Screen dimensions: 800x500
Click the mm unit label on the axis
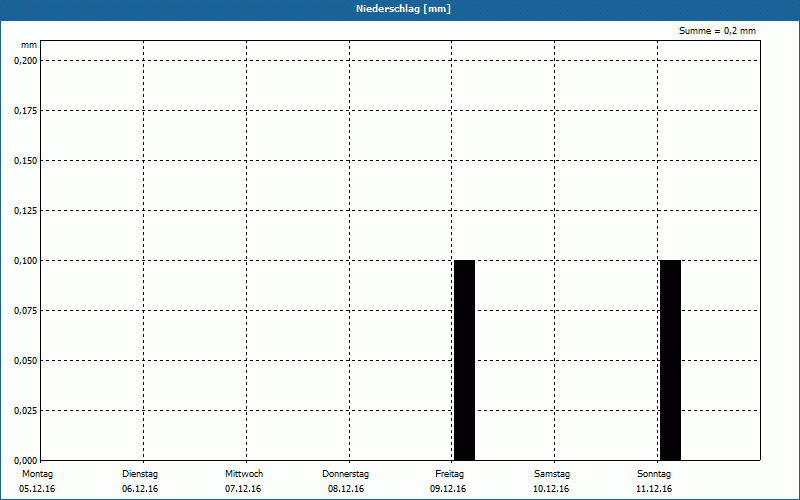point(29,45)
